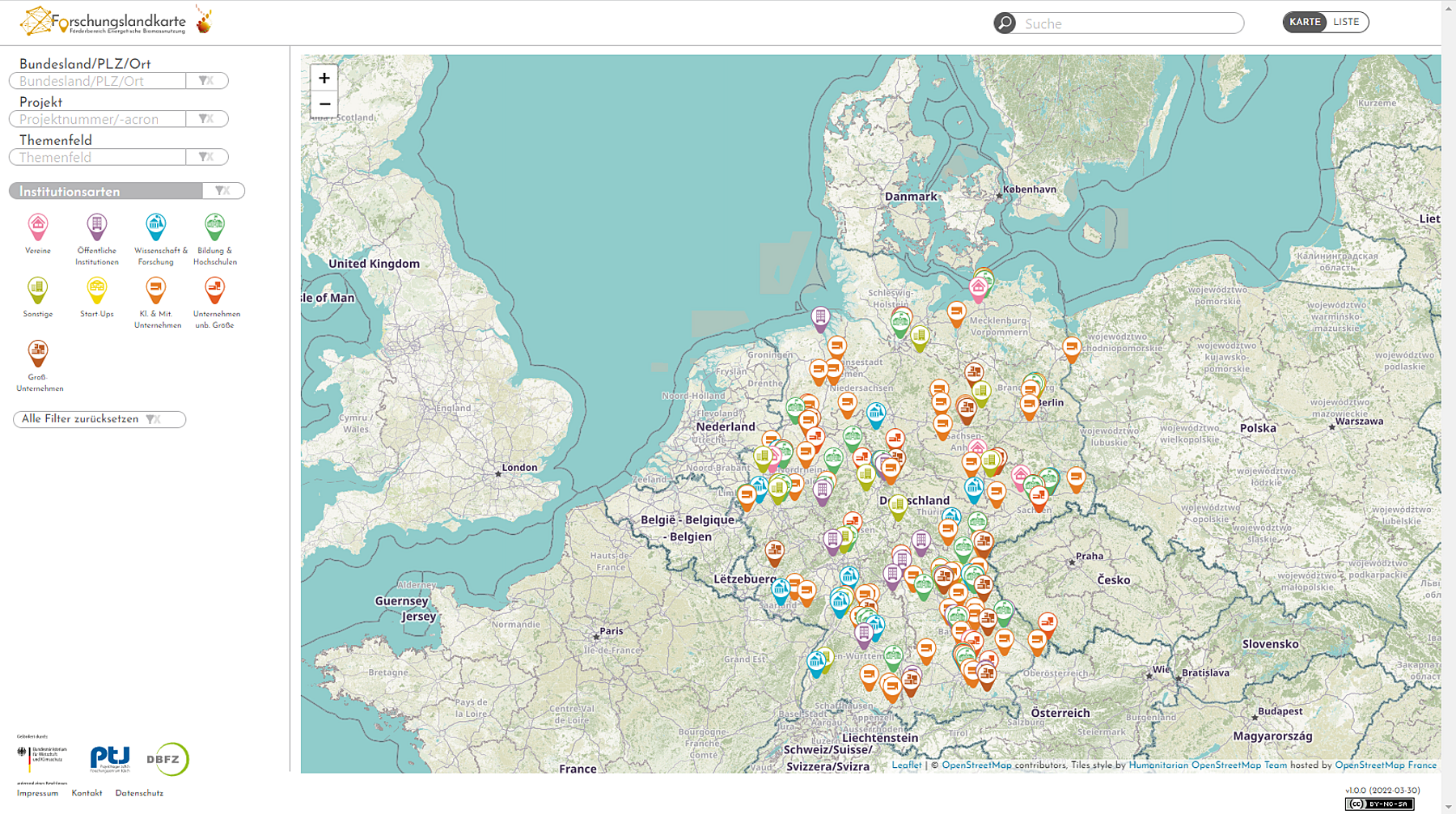The image size is (1456, 814).
Task: Switch view to LISTE
Action: 1346,23
